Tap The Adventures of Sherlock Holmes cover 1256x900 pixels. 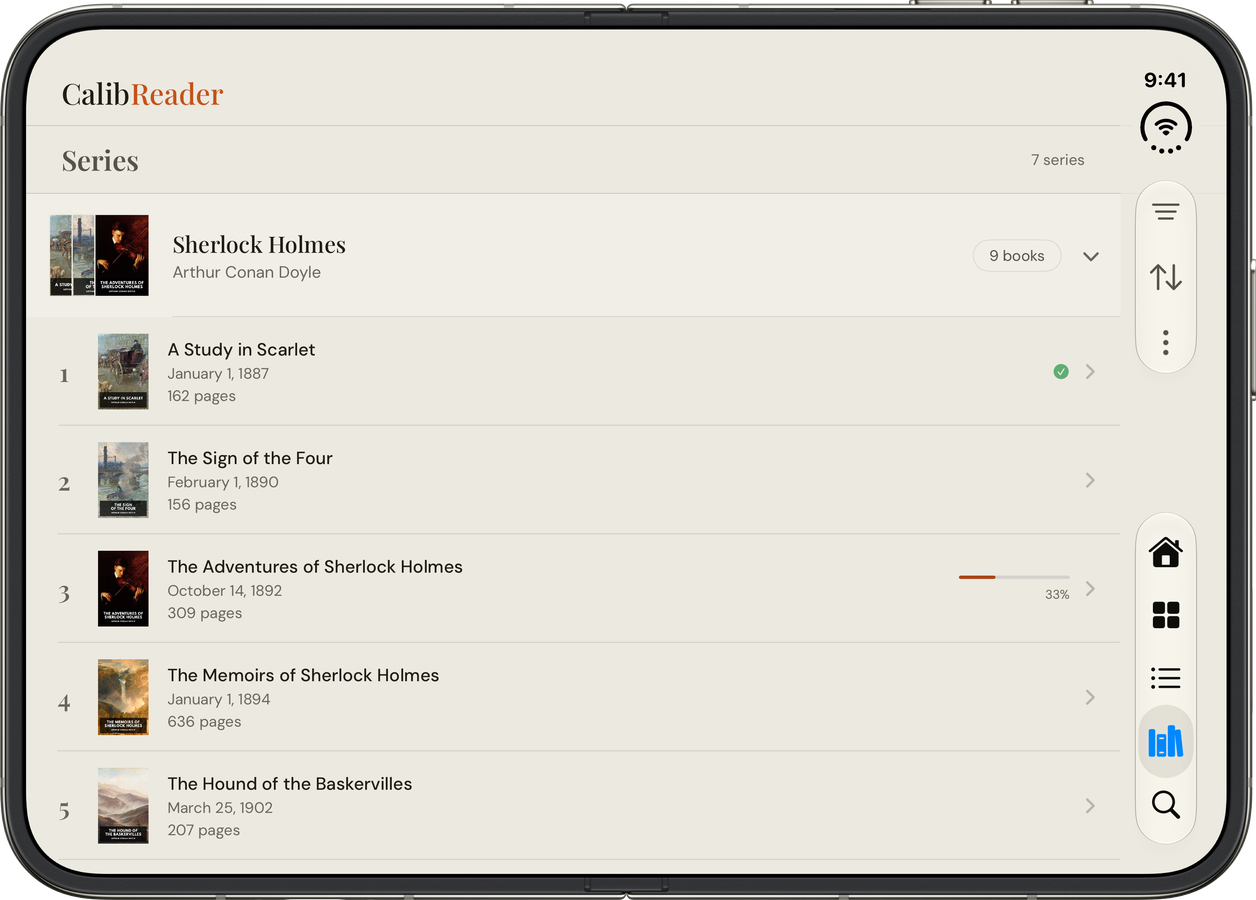pos(123,589)
